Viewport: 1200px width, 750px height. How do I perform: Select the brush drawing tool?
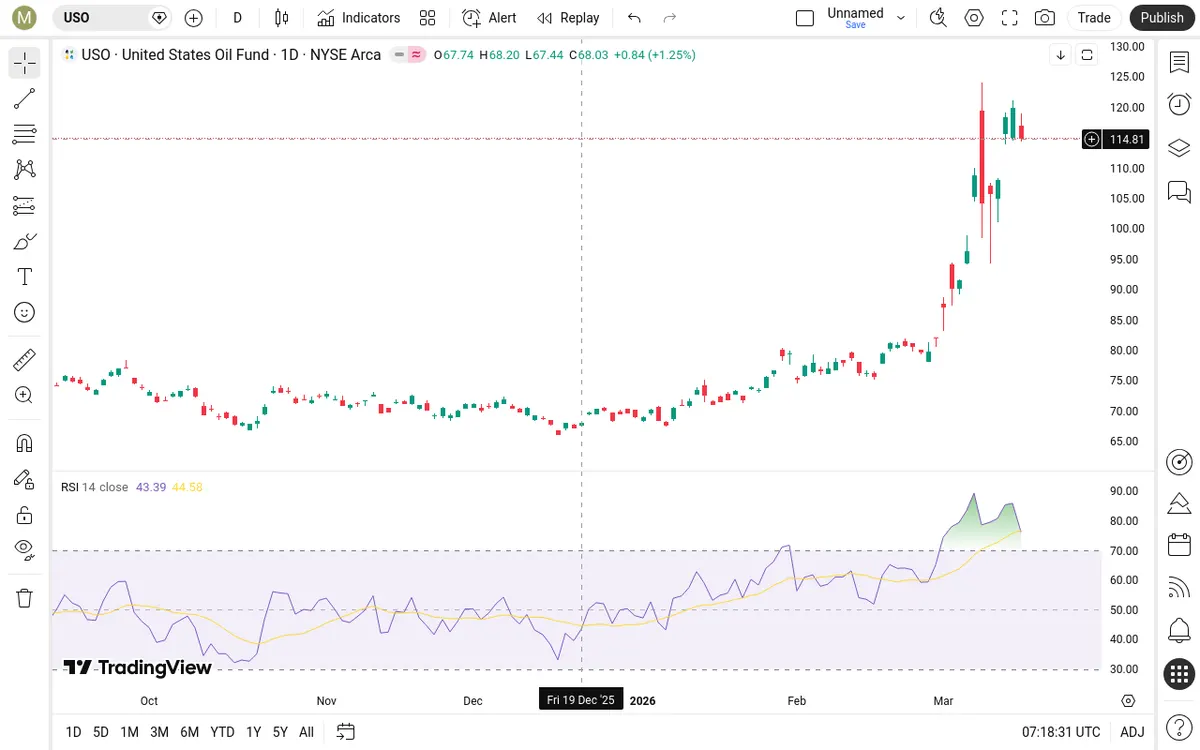point(25,241)
